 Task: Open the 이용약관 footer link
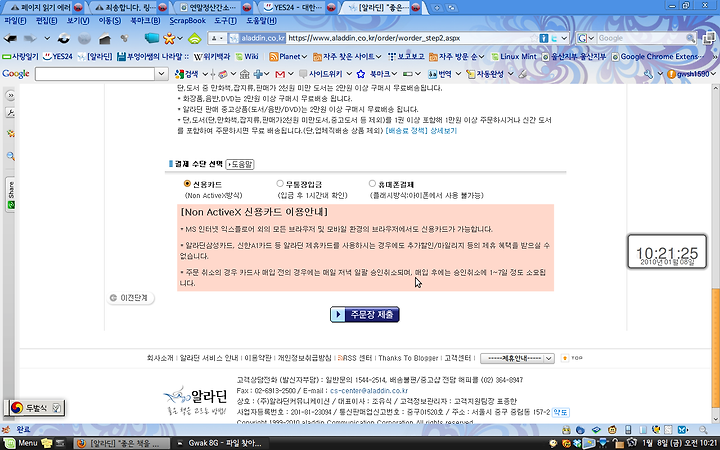point(258,358)
